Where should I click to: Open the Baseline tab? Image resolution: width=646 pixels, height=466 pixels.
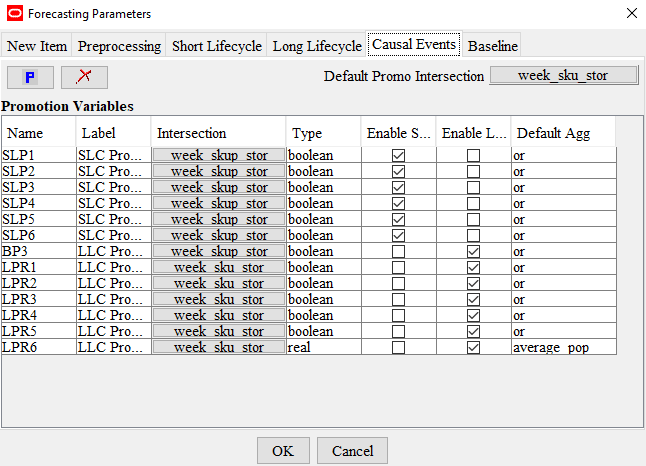(x=493, y=46)
